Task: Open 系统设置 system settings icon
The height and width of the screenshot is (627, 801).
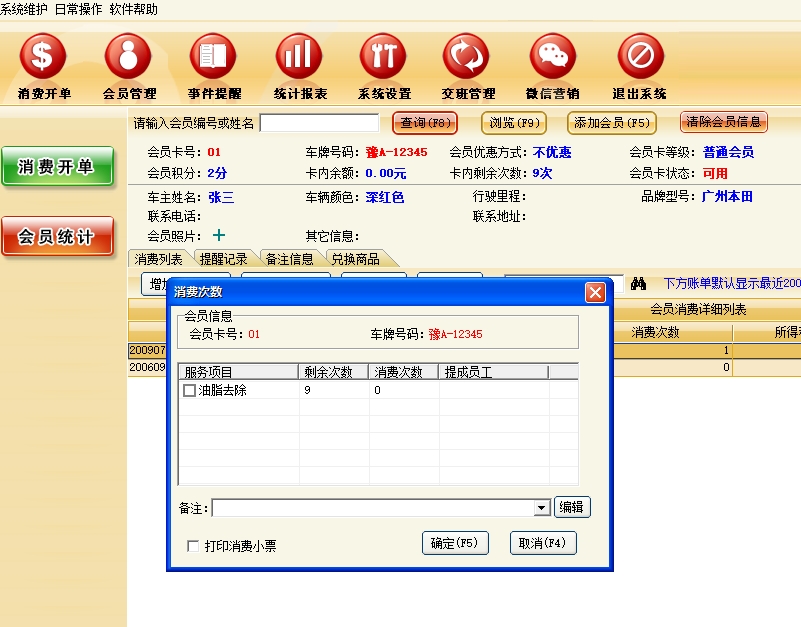Action: click(383, 56)
